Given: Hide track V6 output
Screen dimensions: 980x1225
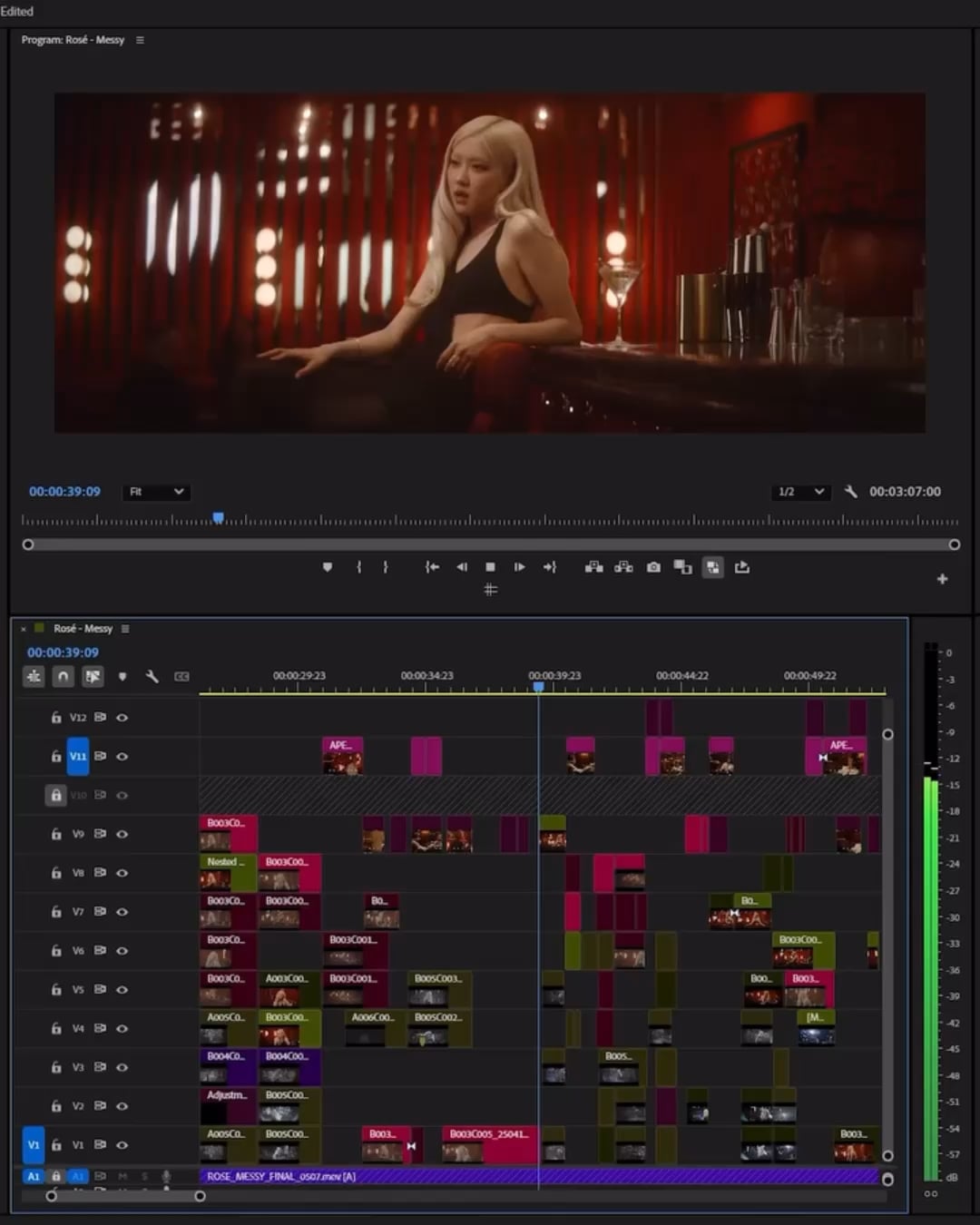Looking at the screenshot, I should 122,951.
